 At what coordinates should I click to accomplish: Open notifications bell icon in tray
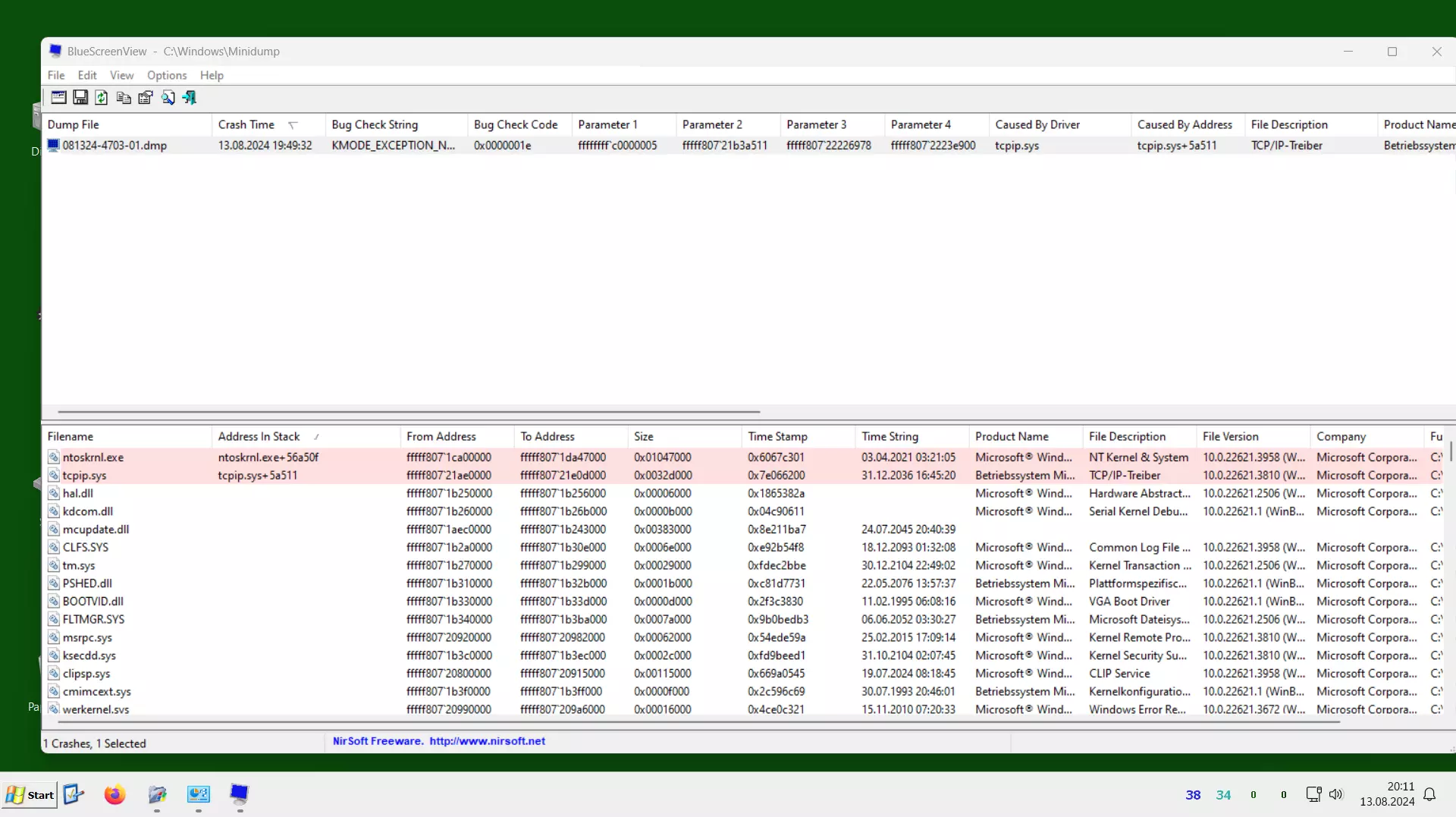click(x=1429, y=794)
